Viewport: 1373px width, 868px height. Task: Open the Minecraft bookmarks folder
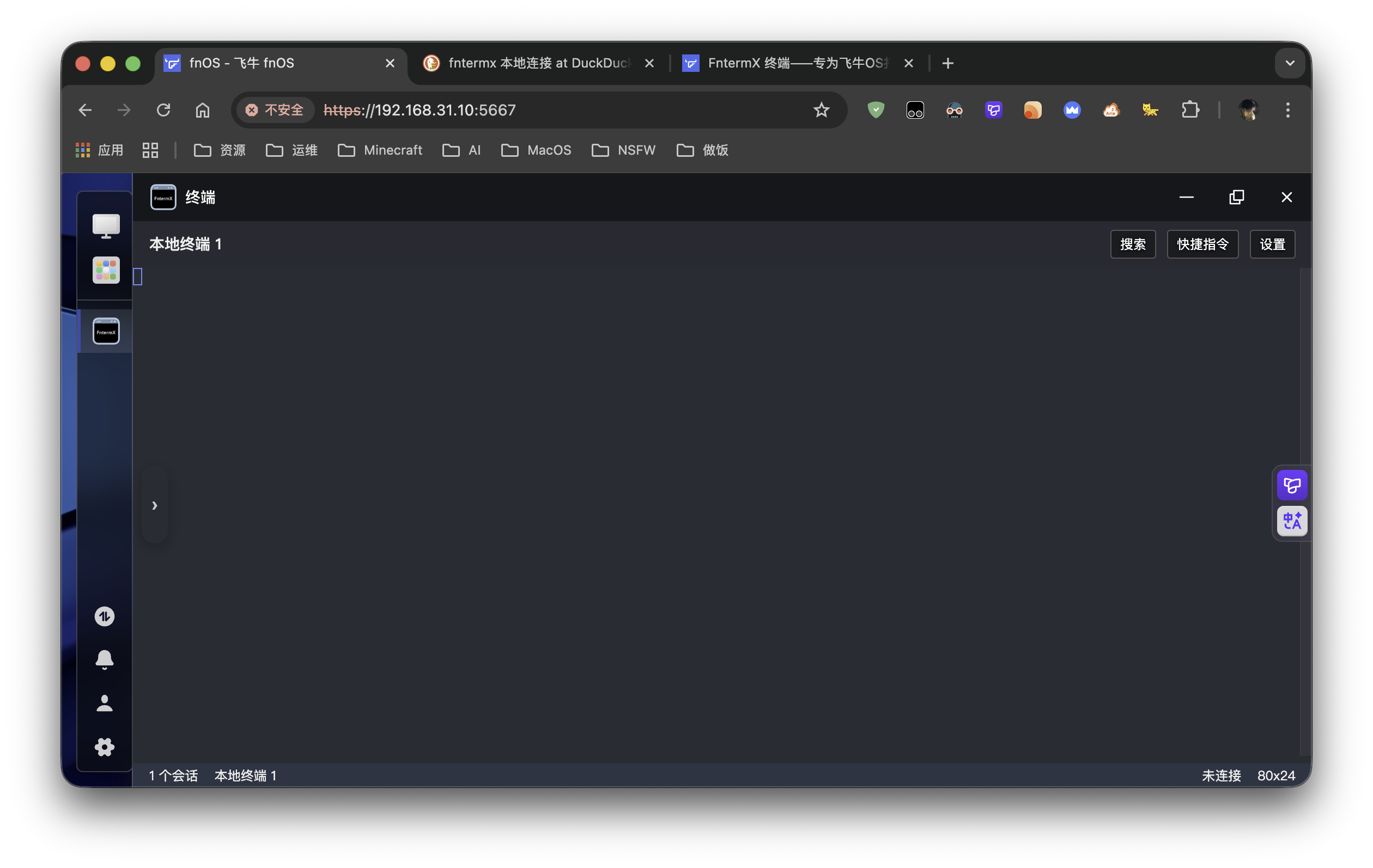pyautogui.click(x=380, y=150)
